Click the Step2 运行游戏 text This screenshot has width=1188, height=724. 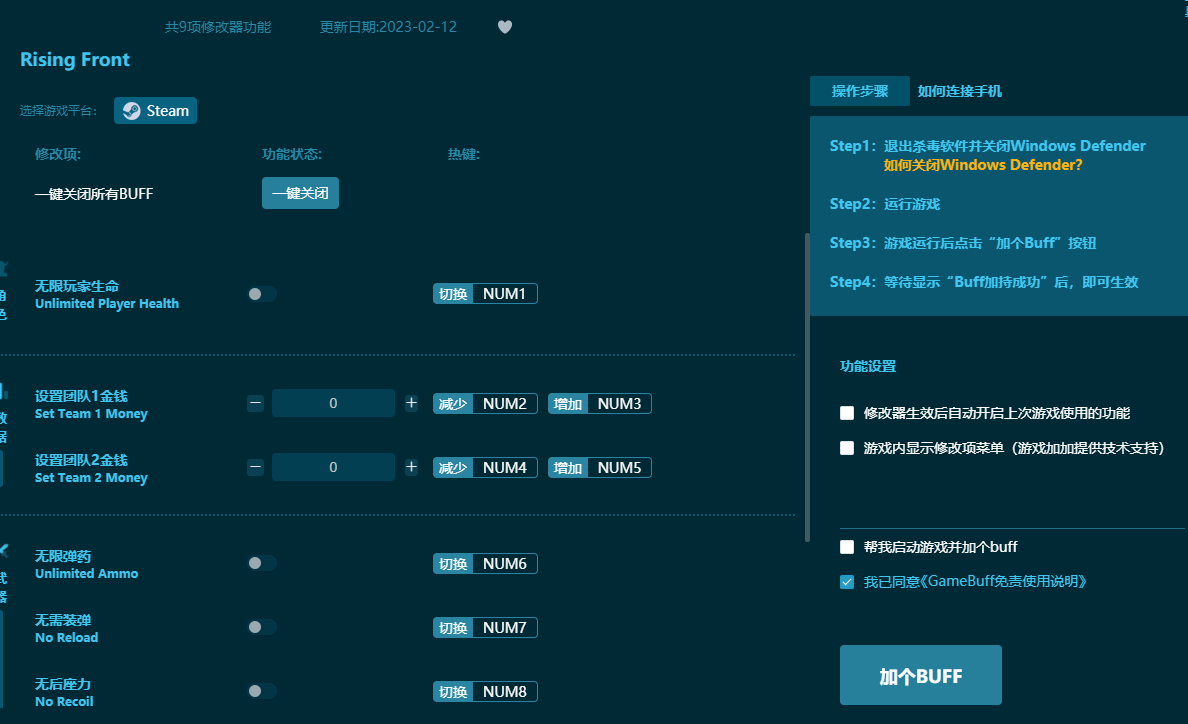tap(884, 204)
